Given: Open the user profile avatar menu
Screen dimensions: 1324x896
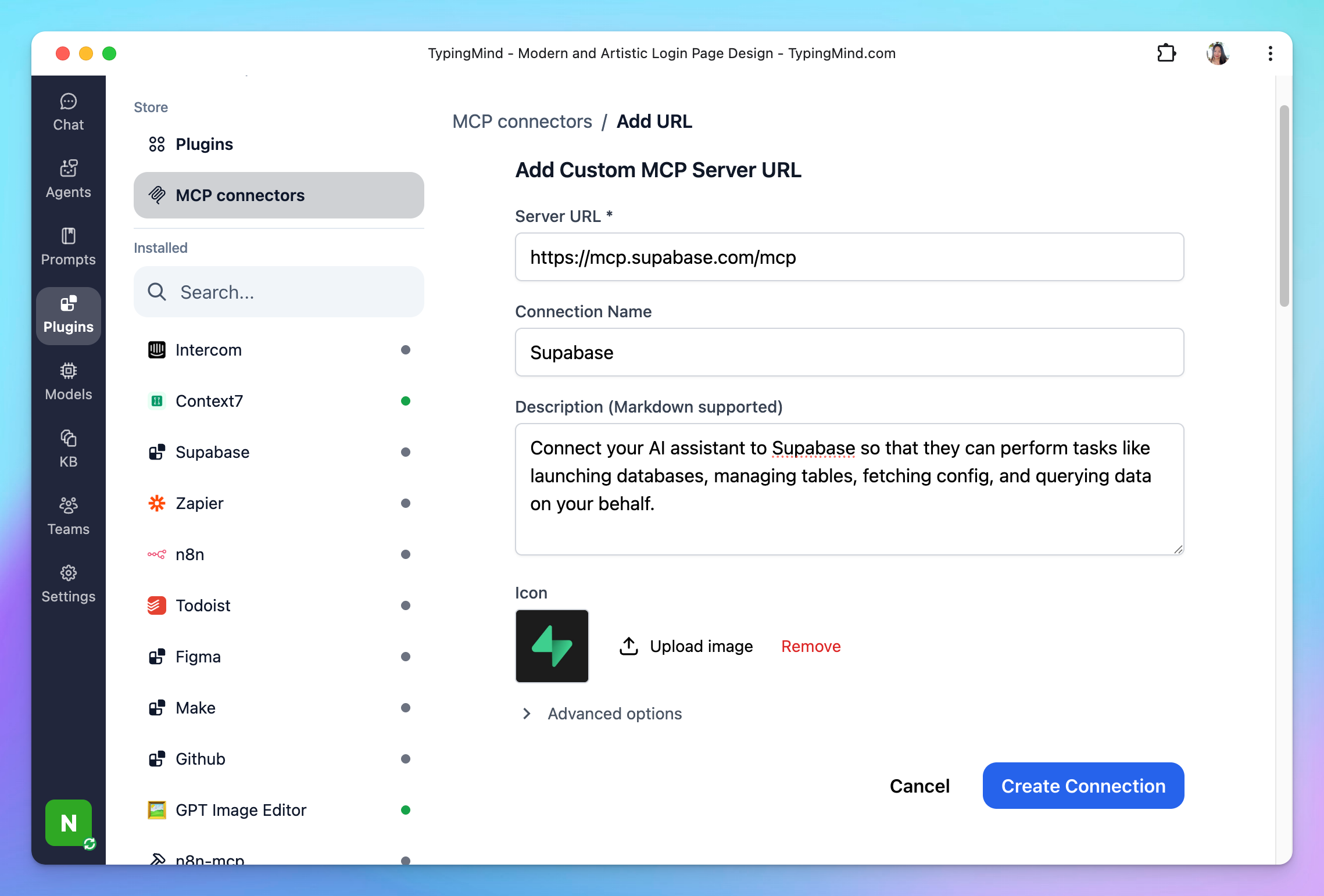Looking at the screenshot, I should [1218, 53].
